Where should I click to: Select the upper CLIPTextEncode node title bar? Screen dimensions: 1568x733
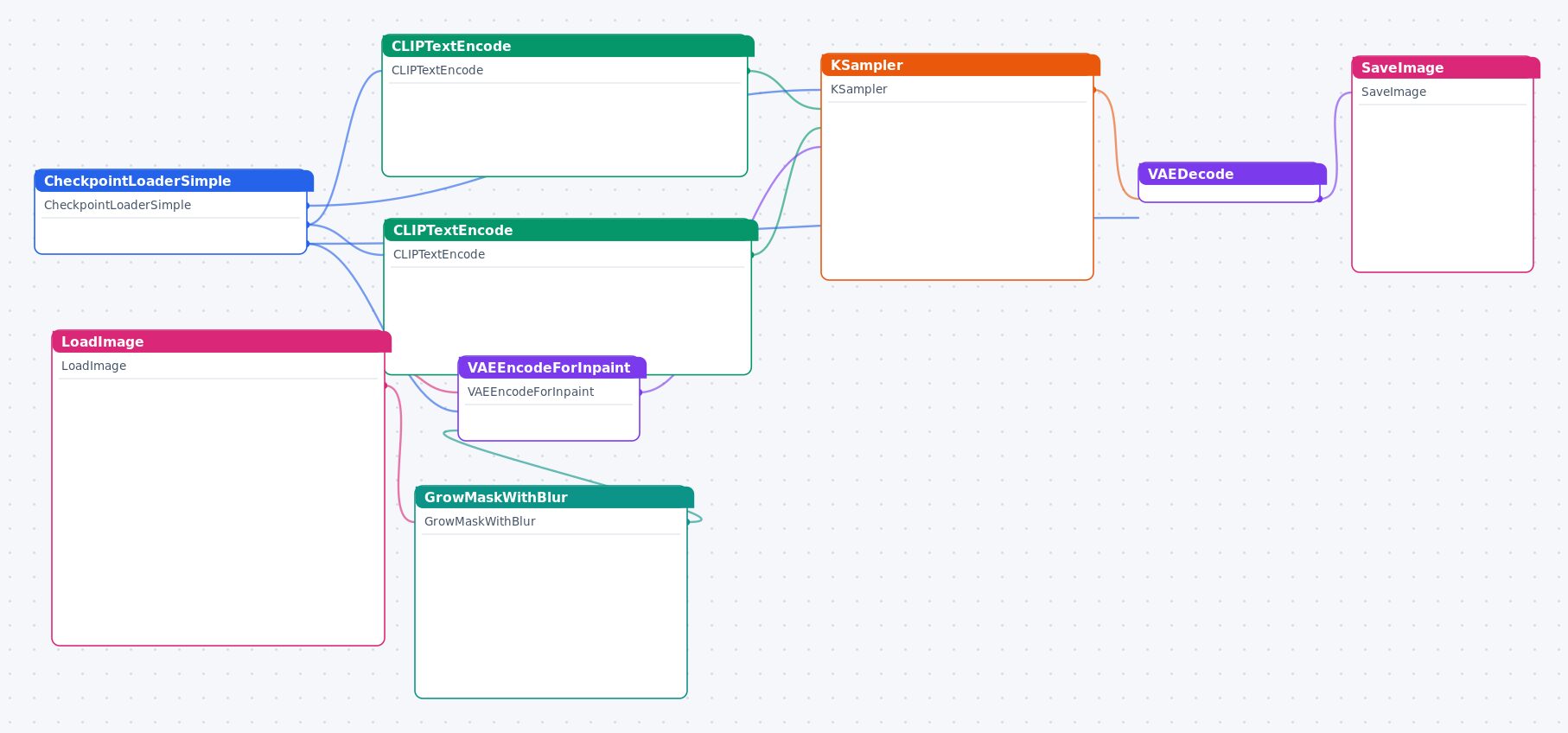568,46
